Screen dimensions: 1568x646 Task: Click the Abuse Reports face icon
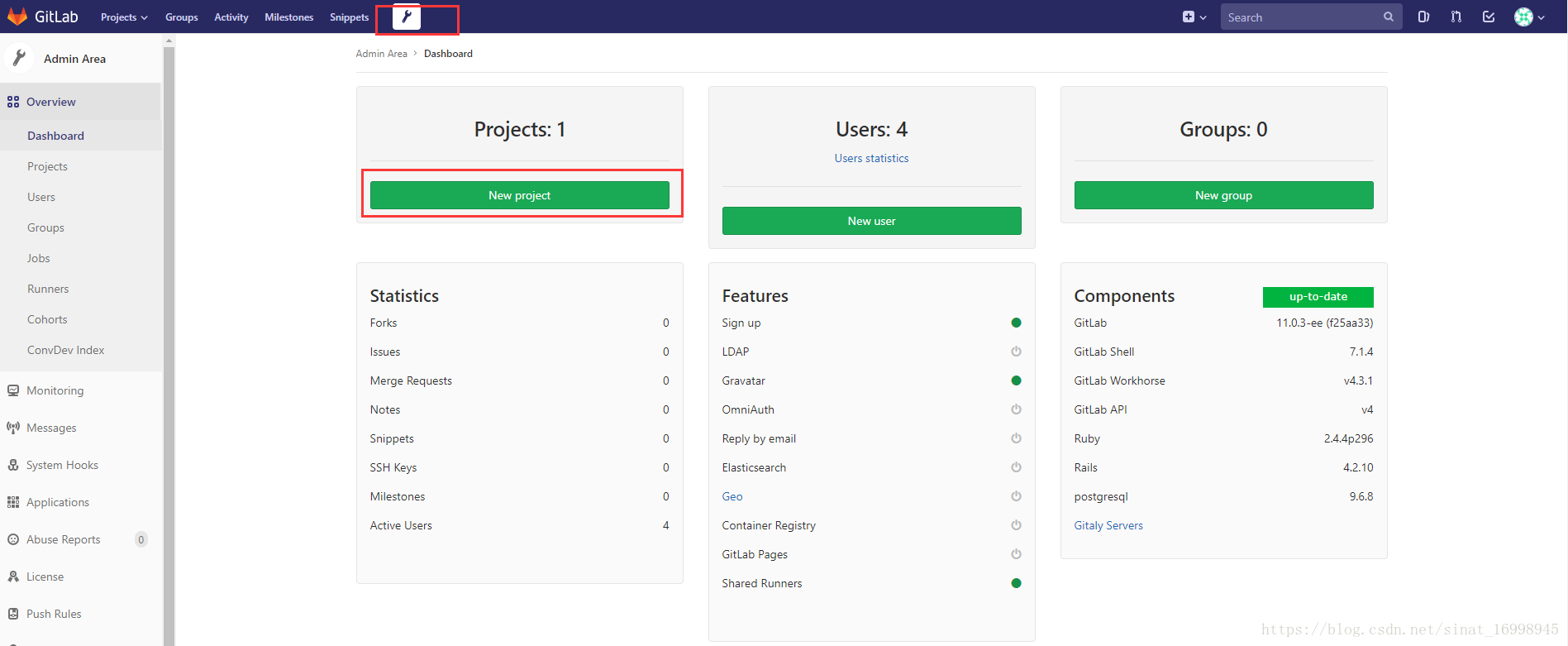coord(13,539)
